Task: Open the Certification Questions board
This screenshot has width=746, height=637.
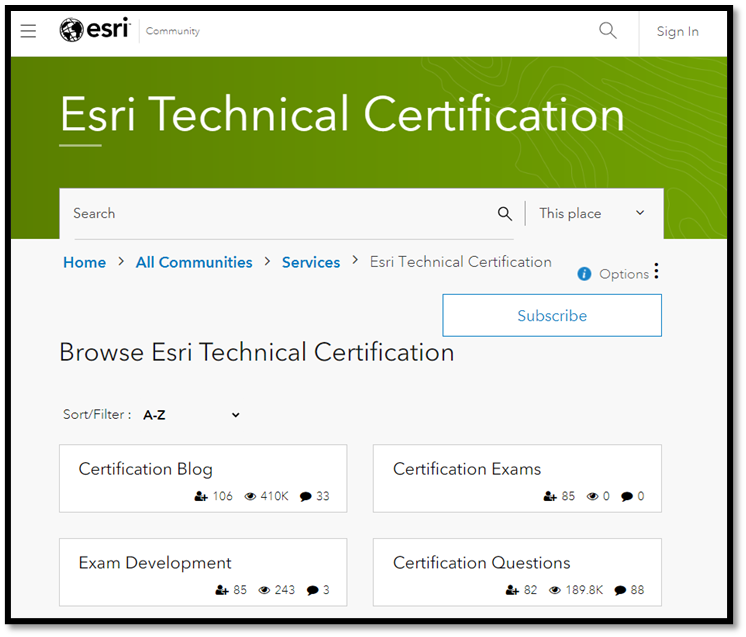Action: tap(481, 563)
